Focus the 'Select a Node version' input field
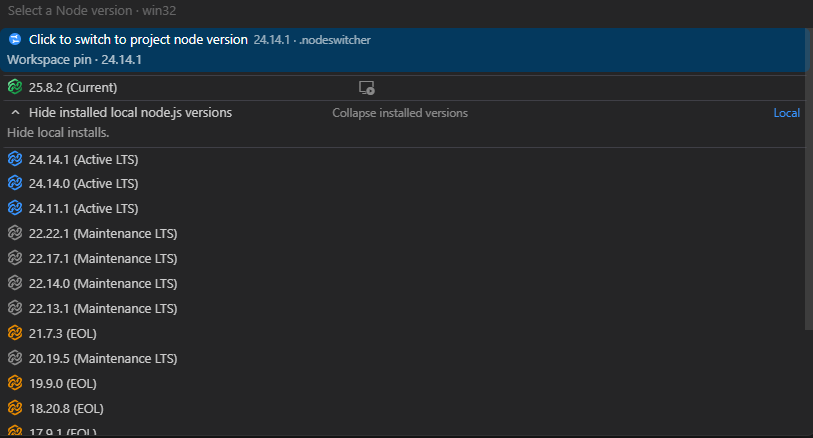The width and height of the screenshot is (813, 438). coord(406,10)
